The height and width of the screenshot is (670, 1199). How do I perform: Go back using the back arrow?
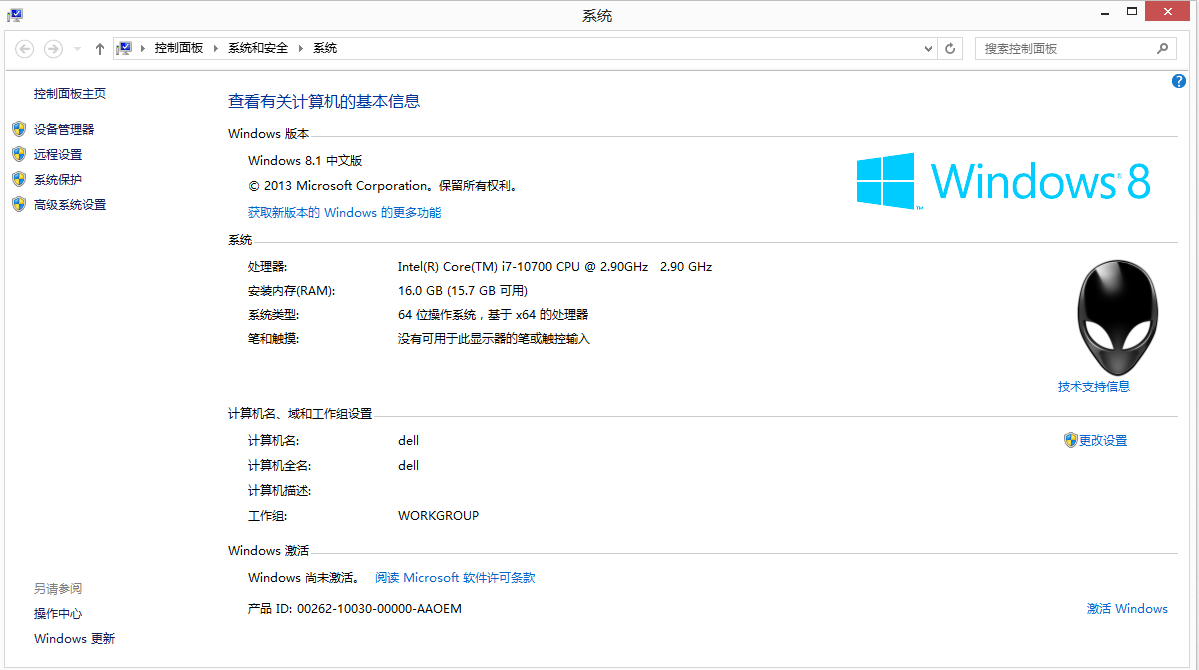tap(24, 49)
